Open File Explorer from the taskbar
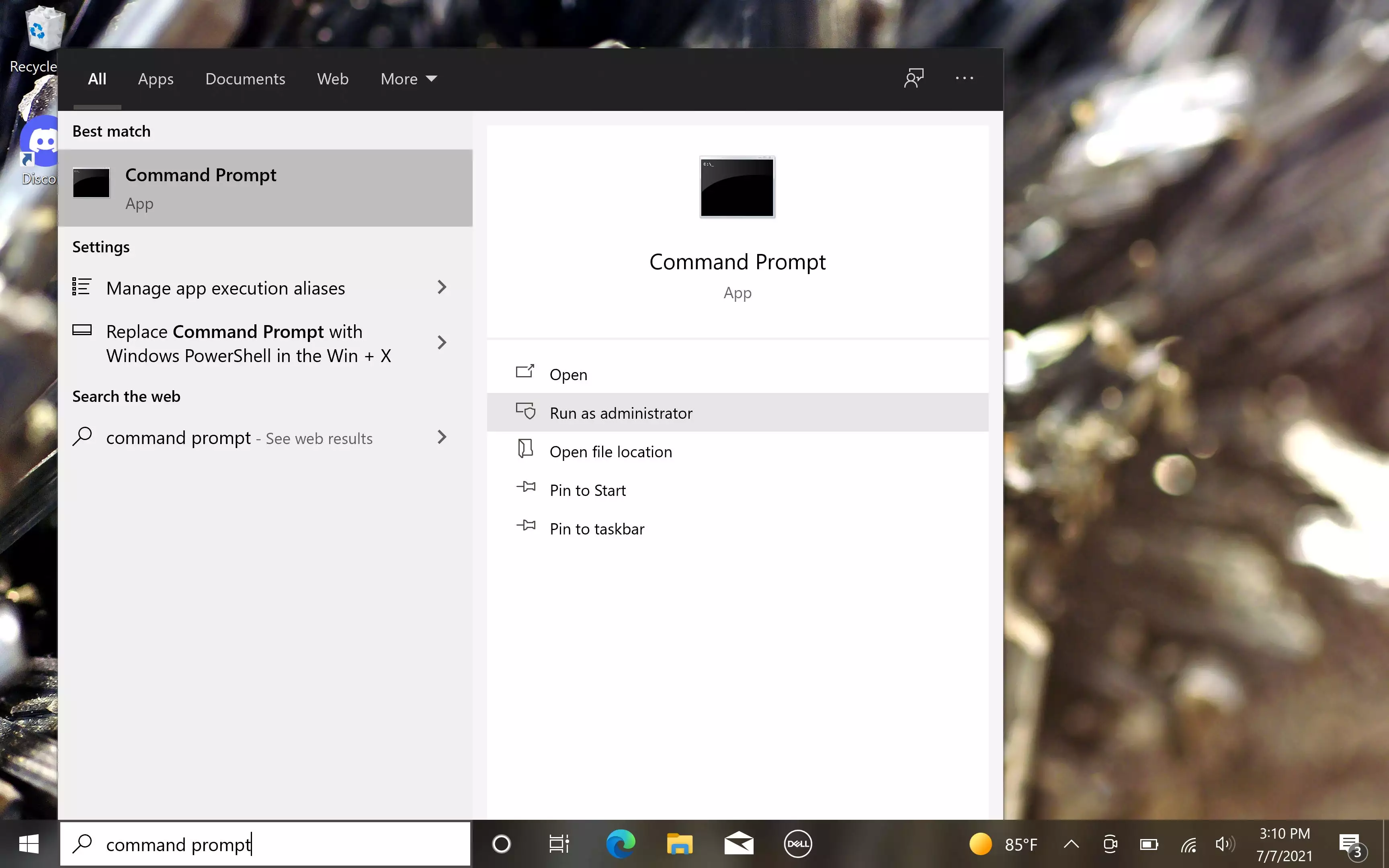The height and width of the screenshot is (868, 1389). point(680,844)
